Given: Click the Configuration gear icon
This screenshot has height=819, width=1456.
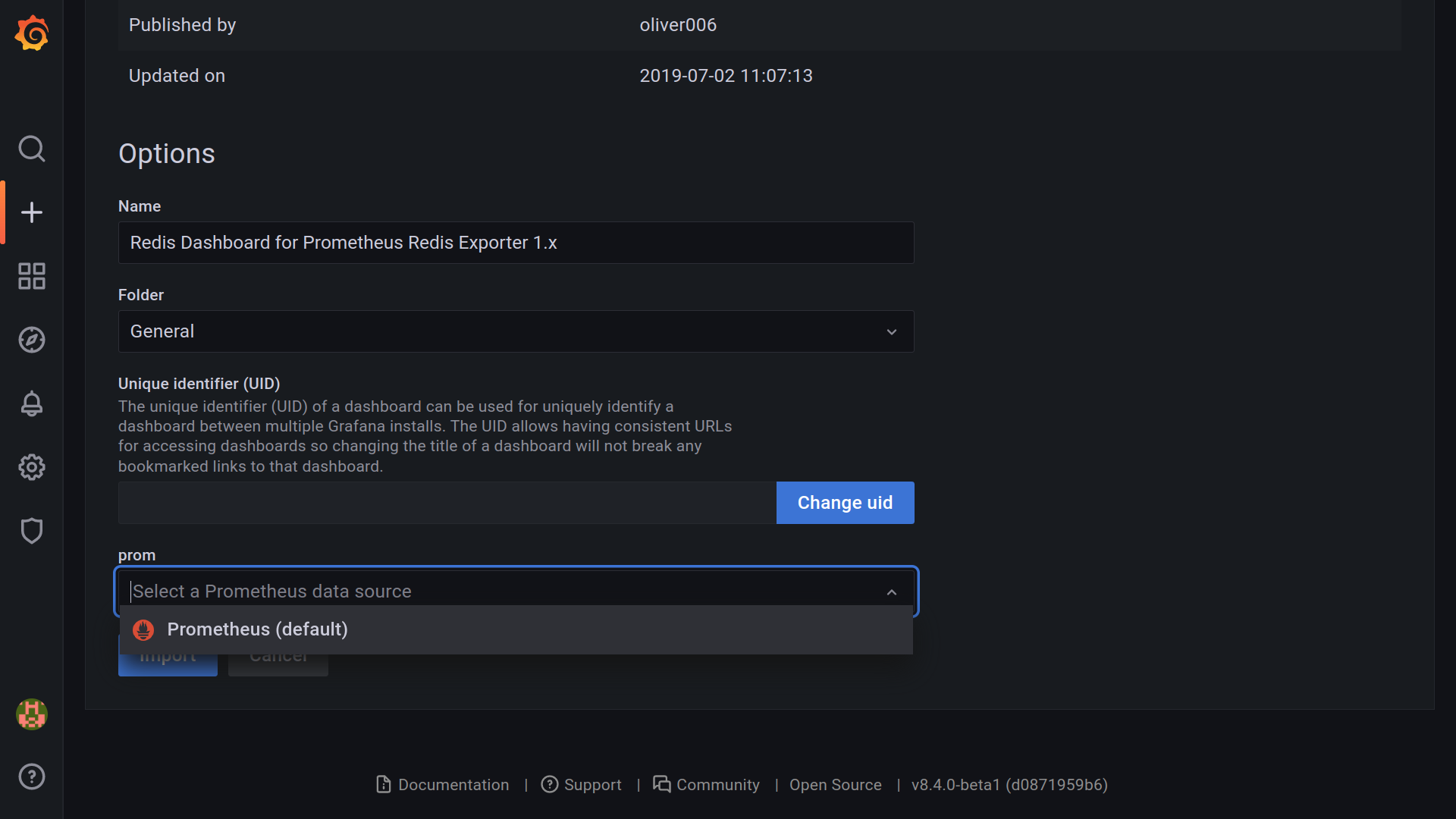Looking at the screenshot, I should (32, 468).
